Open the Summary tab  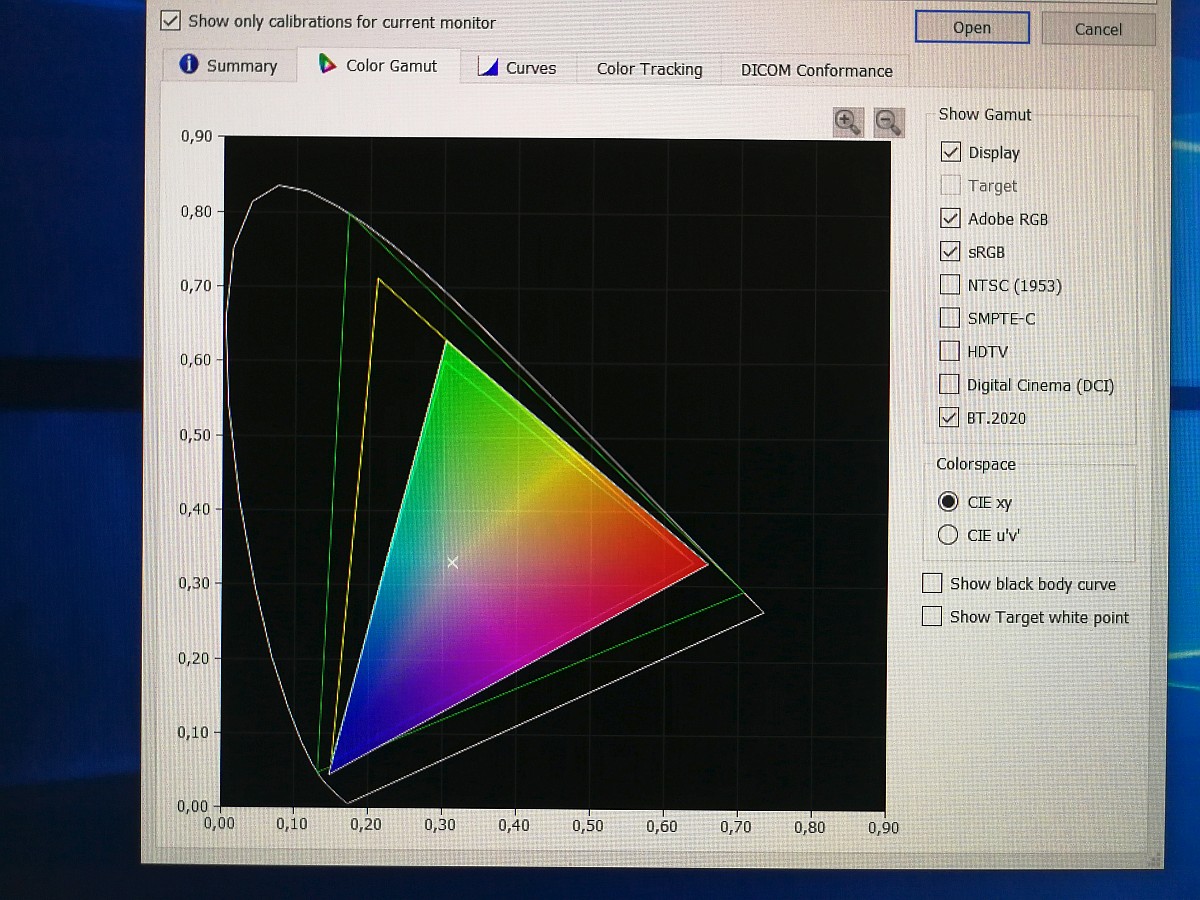pyautogui.click(x=228, y=66)
